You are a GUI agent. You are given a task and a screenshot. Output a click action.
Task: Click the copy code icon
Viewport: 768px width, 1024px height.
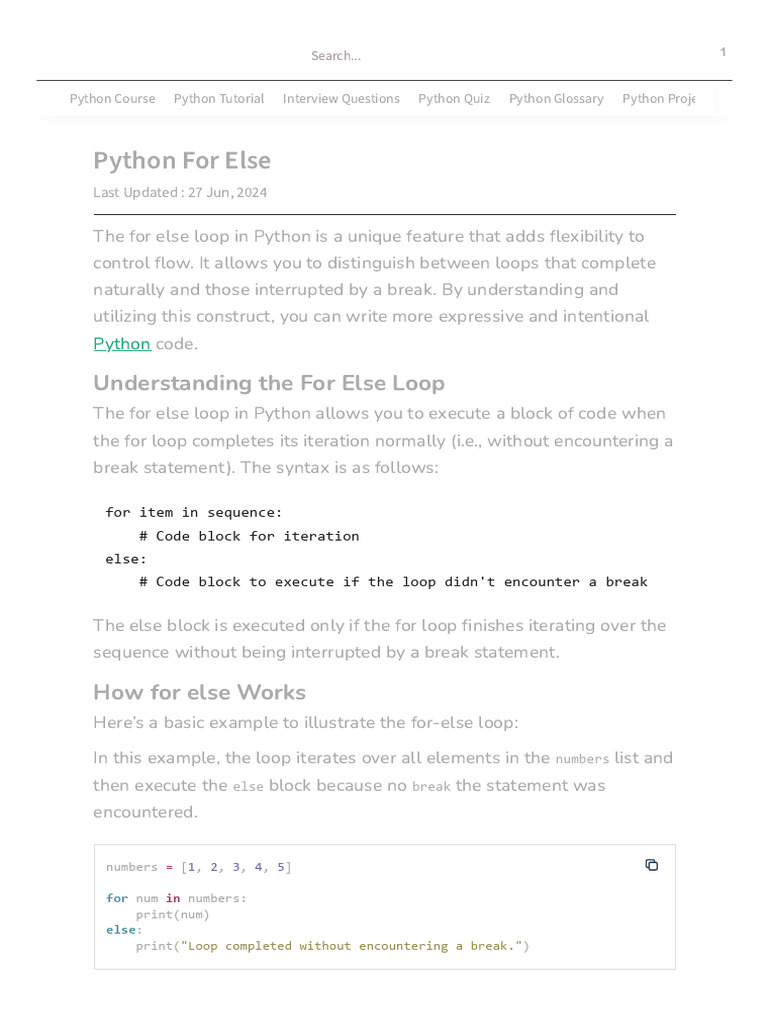[652, 865]
